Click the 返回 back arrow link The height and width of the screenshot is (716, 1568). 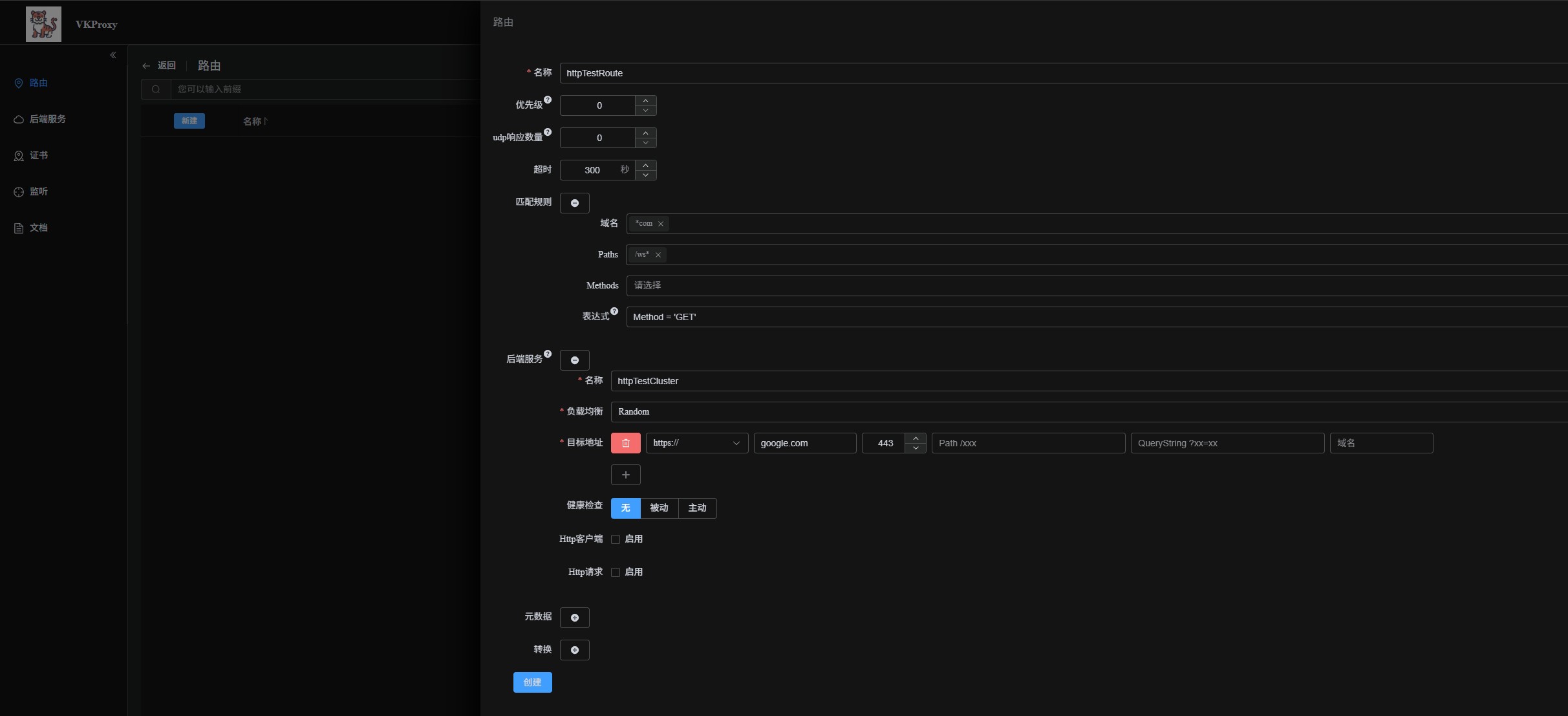[159, 65]
